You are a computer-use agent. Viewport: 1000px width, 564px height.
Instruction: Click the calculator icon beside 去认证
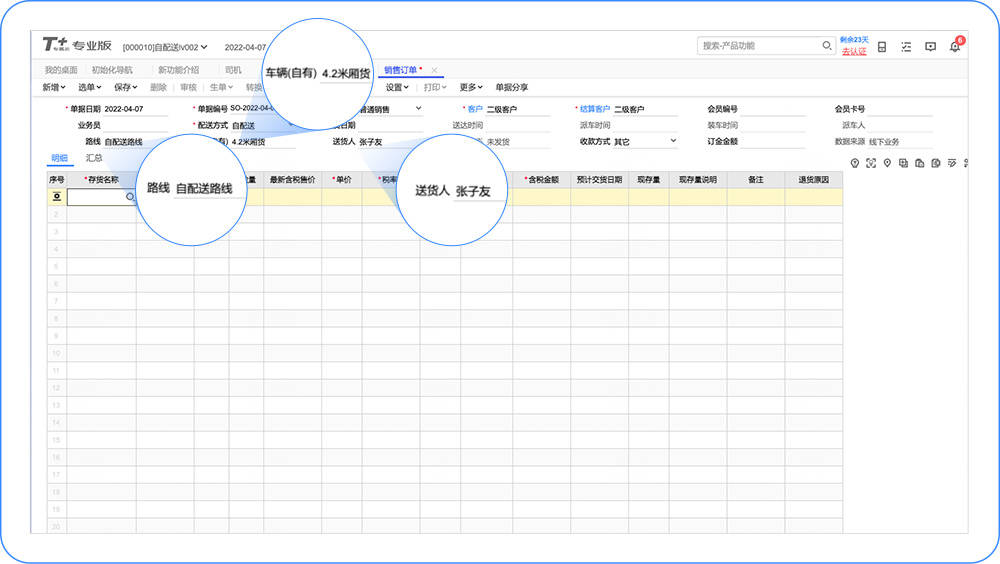(x=882, y=47)
